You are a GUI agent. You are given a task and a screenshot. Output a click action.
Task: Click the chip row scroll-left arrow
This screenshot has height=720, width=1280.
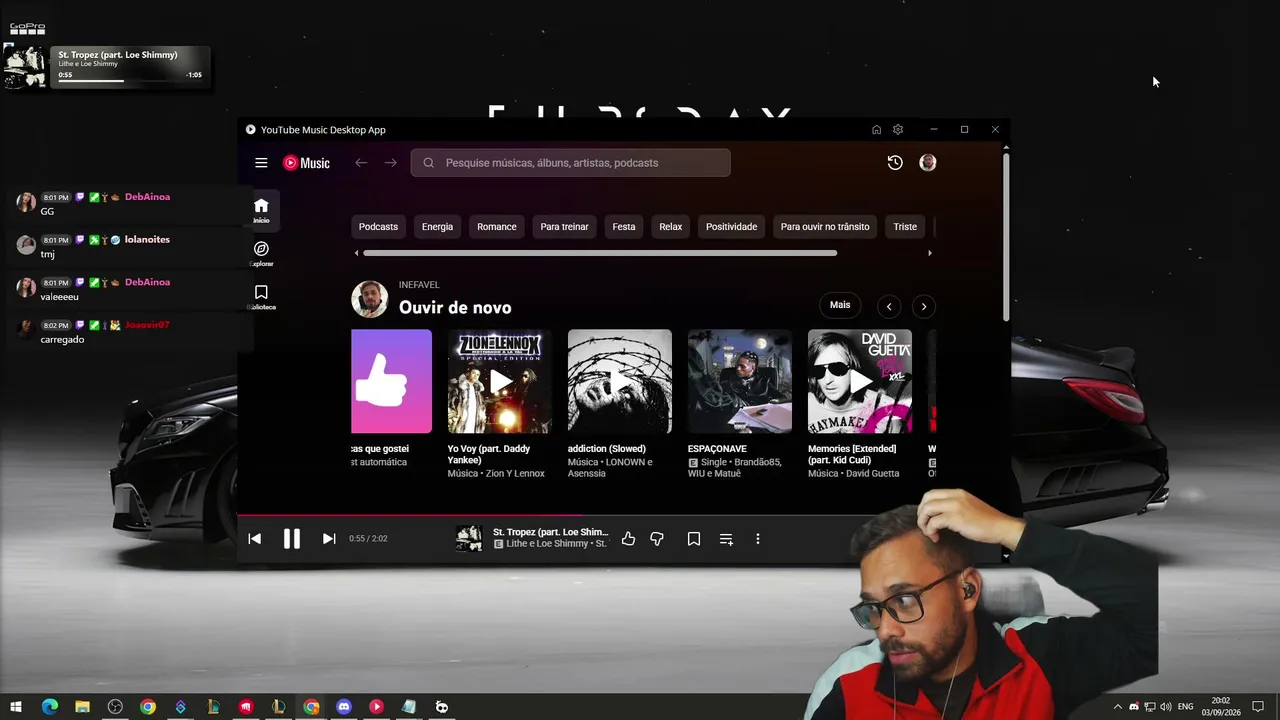point(357,253)
